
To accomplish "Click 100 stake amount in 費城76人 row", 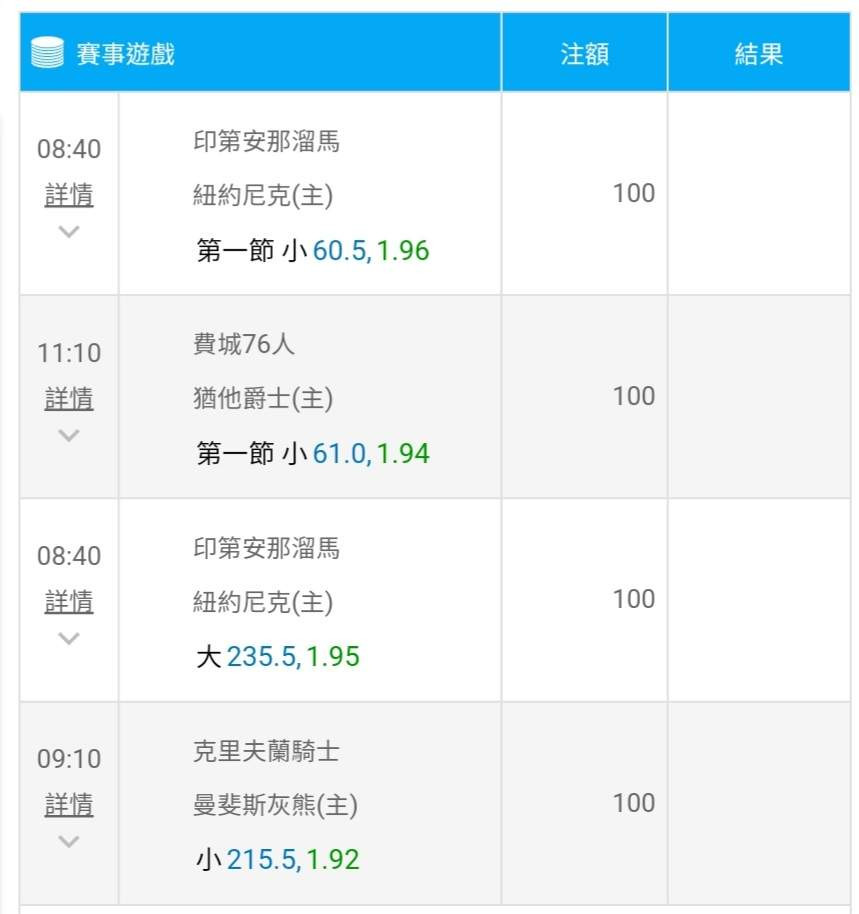I will click(633, 397).
